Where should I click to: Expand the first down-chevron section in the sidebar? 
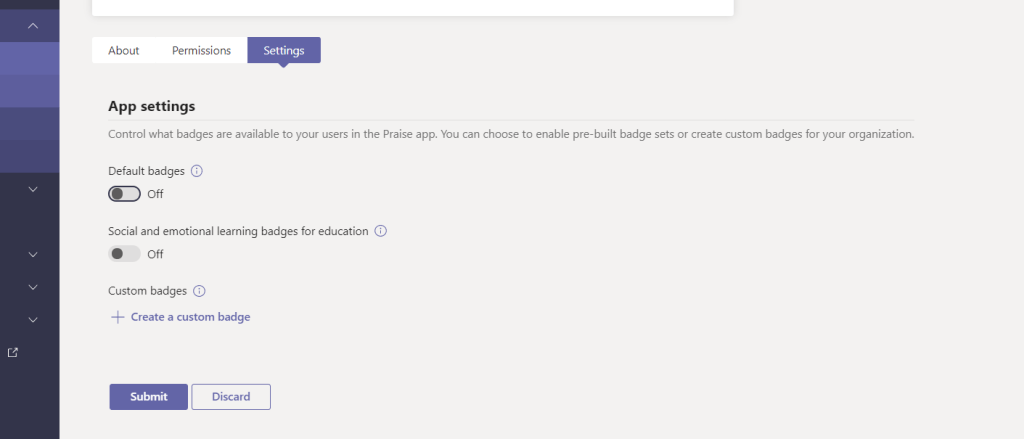pos(33,188)
